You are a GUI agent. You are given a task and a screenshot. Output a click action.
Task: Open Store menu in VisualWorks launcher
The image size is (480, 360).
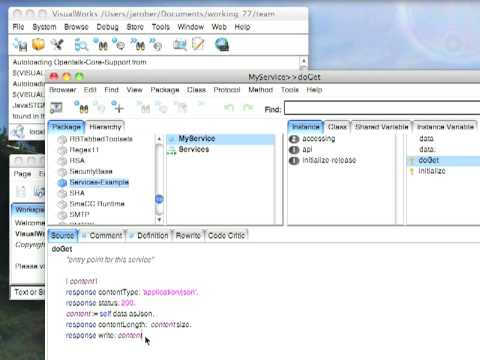pos(135,27)
